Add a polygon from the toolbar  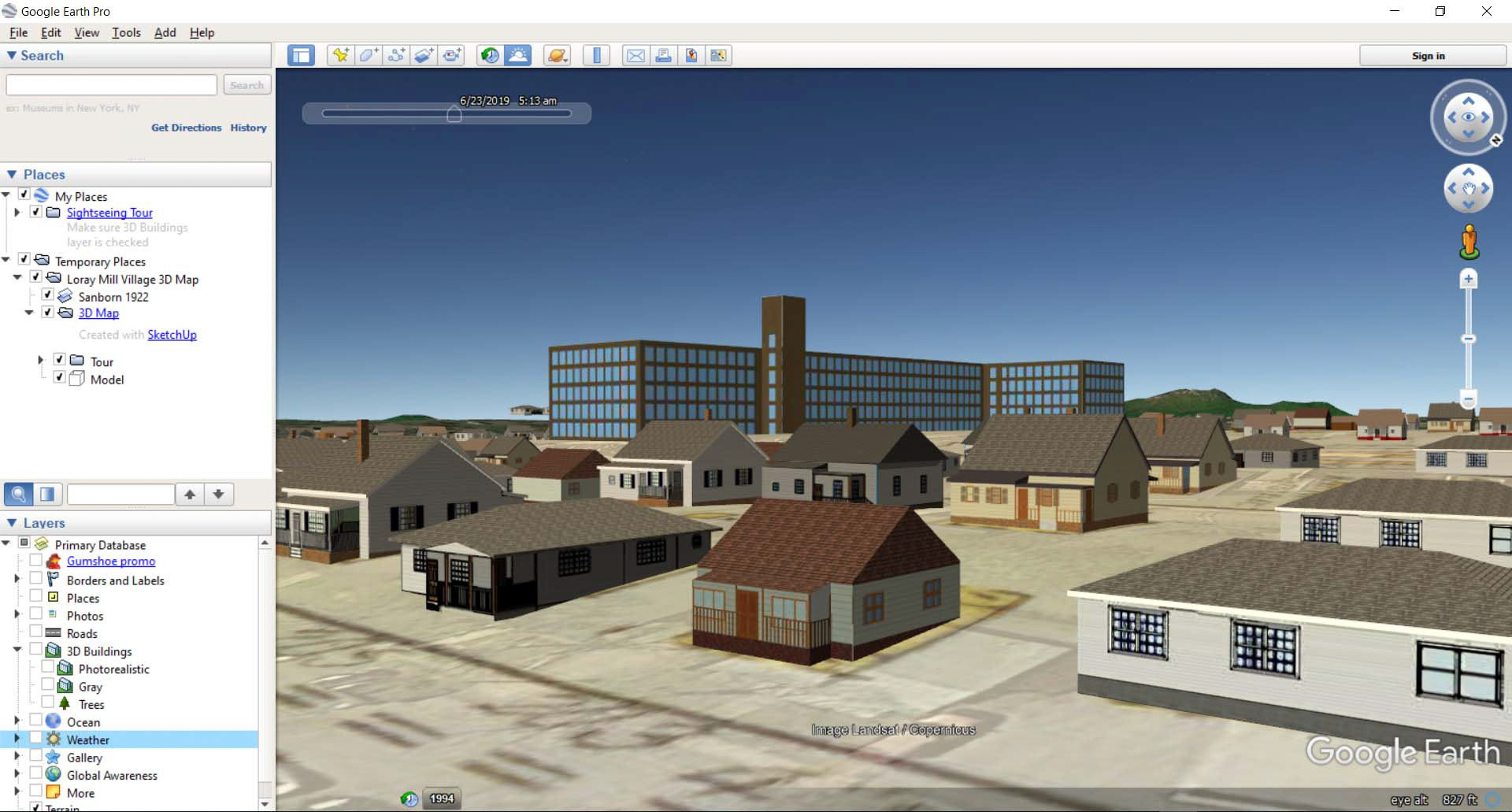369,55
